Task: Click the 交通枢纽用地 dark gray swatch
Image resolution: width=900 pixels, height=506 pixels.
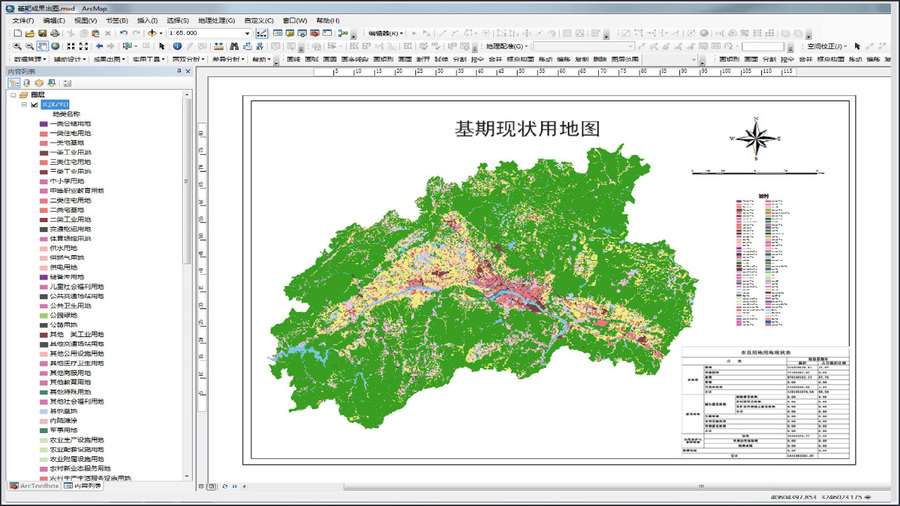Action: click(44, 229)
